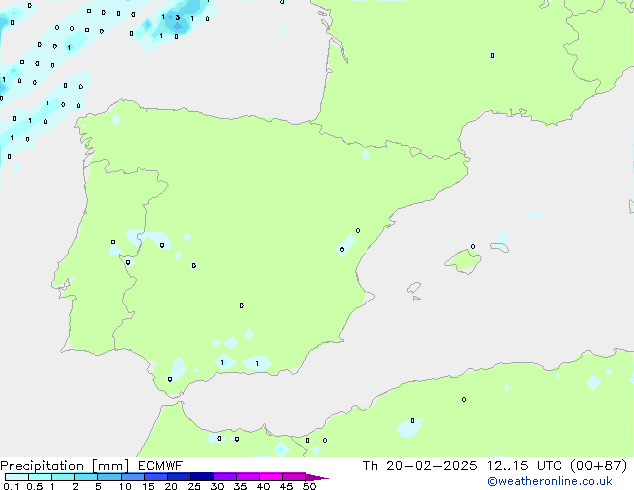Click the 35–40 mm legend swatch

pos(248,477)
